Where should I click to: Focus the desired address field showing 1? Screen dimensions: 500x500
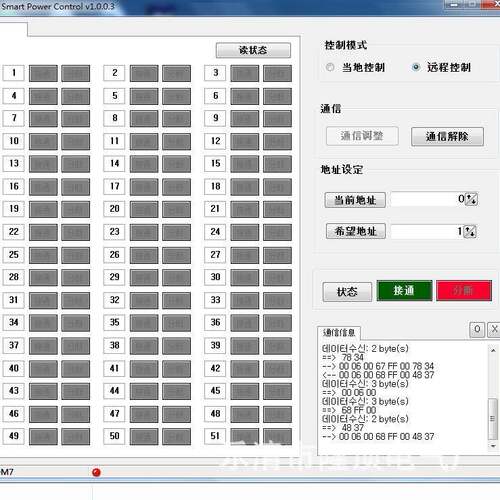click(x=427, y=231)
